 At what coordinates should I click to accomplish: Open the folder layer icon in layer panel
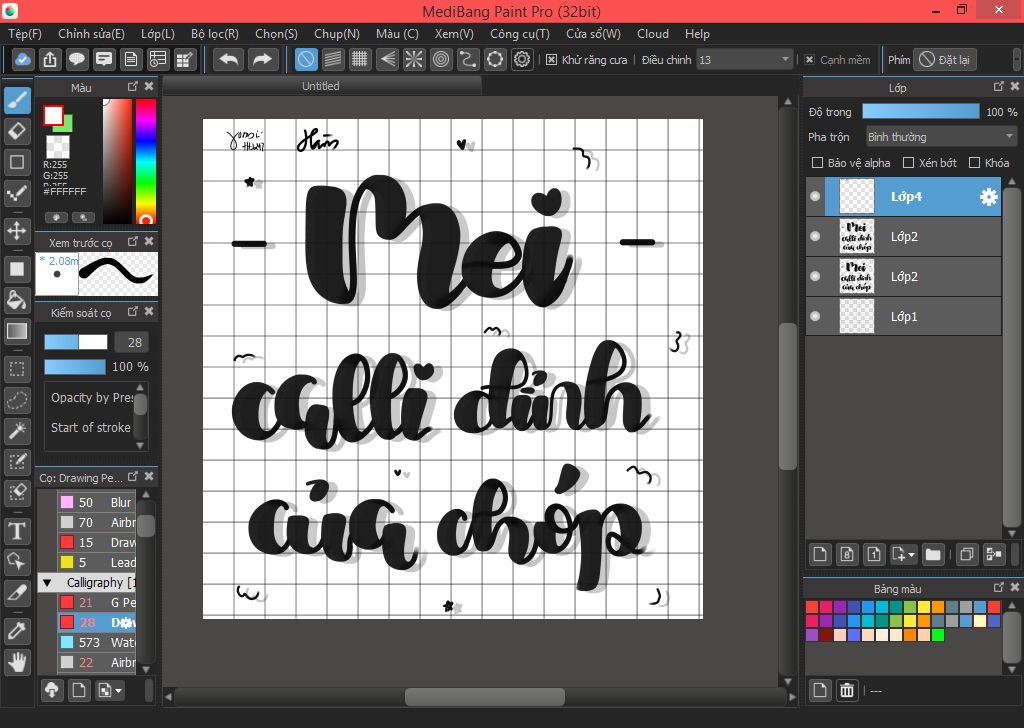click(933, 555)
